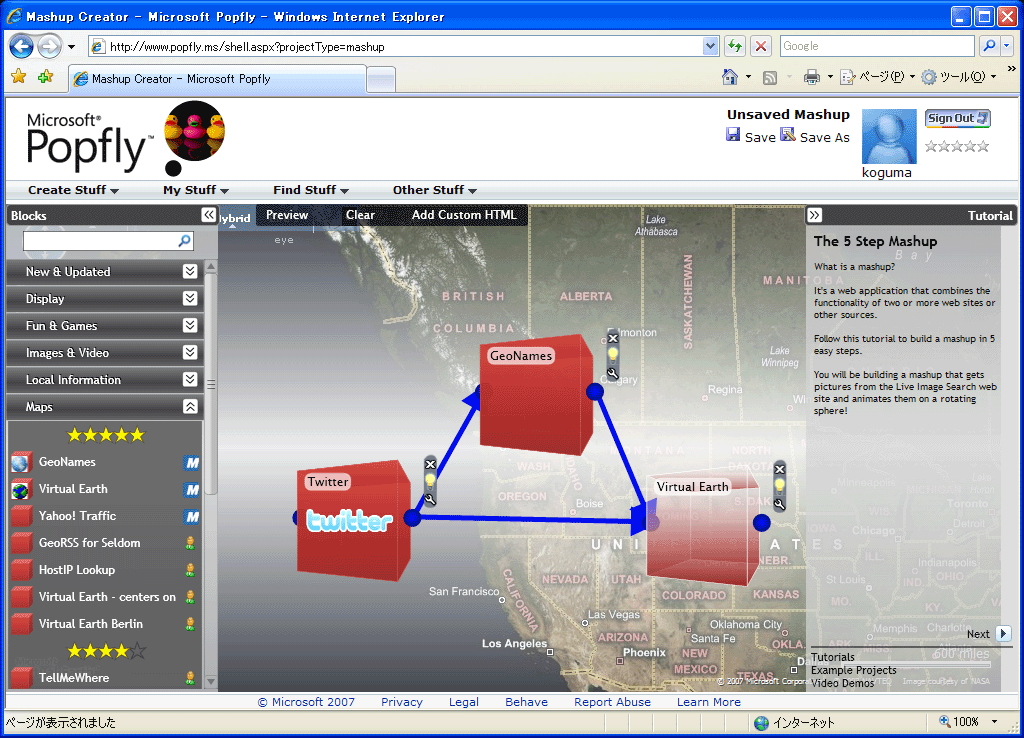
Task: Collapse the Tutorial panel with double chevron
Action: coord(814,215)
